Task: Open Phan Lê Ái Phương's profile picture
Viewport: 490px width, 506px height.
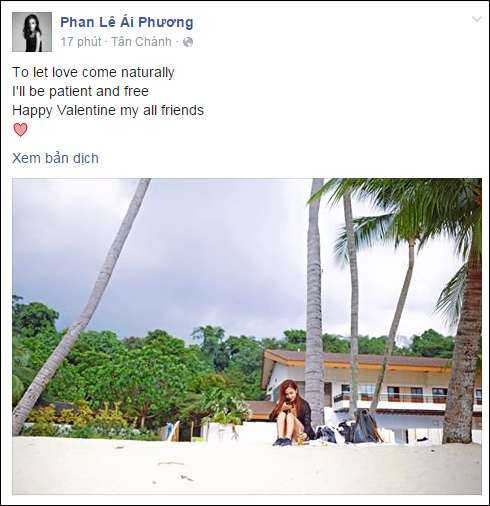Action: click(x=32, y=32)
